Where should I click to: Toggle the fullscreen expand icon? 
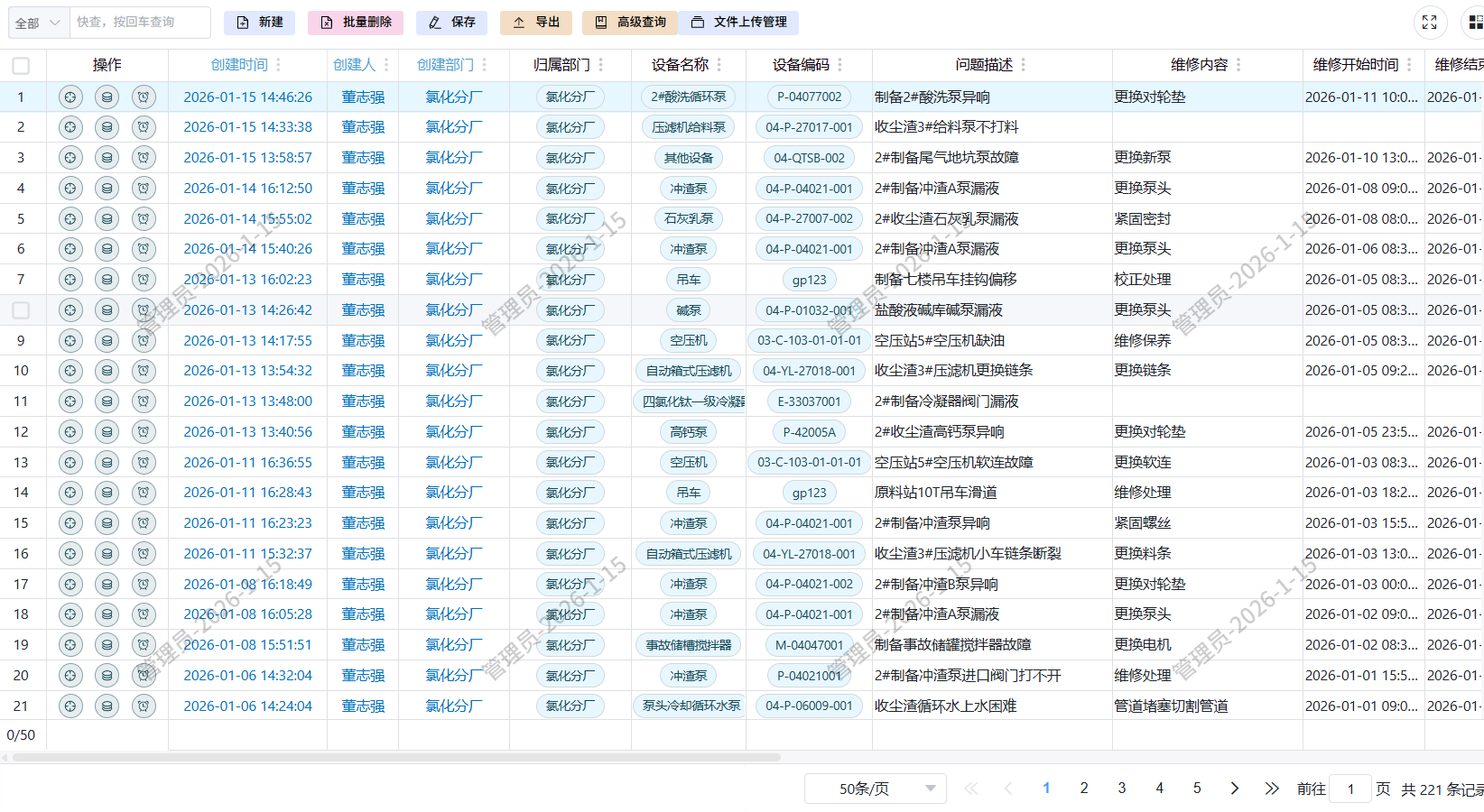point(1429,23)
